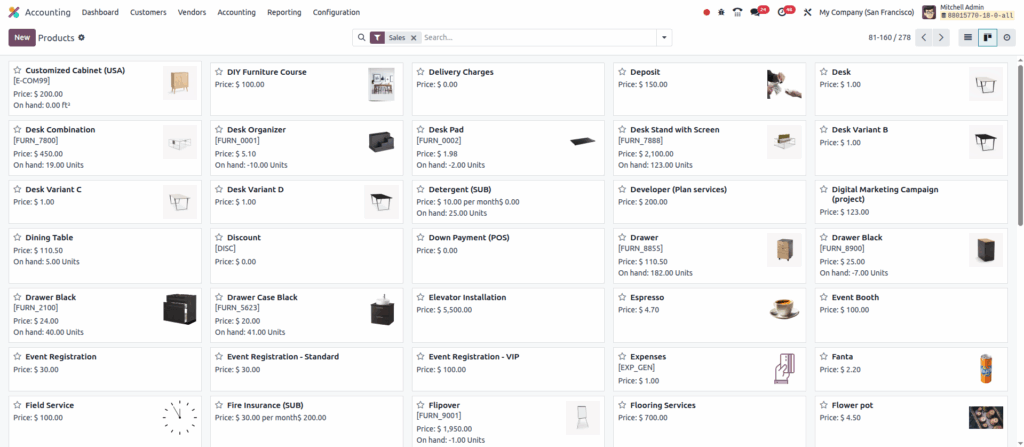Screen dimensions: 1024x447
Task: Click the red recording indicator icon
Action: tap(707, 12)
